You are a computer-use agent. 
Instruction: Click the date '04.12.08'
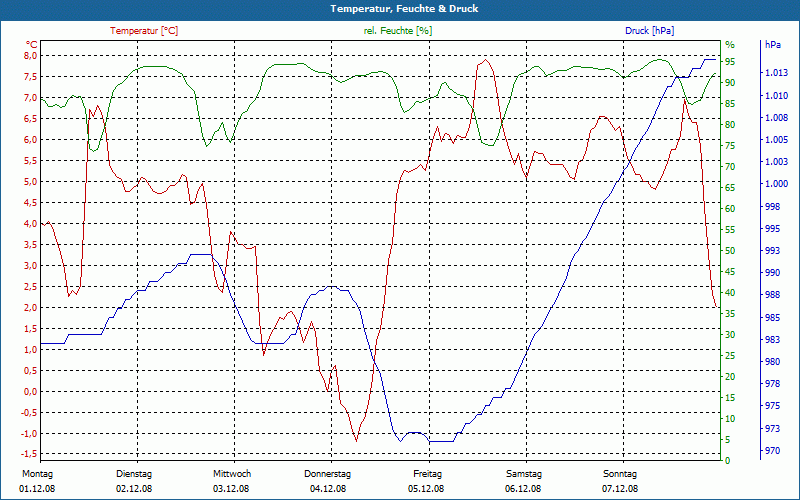pyautogui.click(x=328, y=489)
